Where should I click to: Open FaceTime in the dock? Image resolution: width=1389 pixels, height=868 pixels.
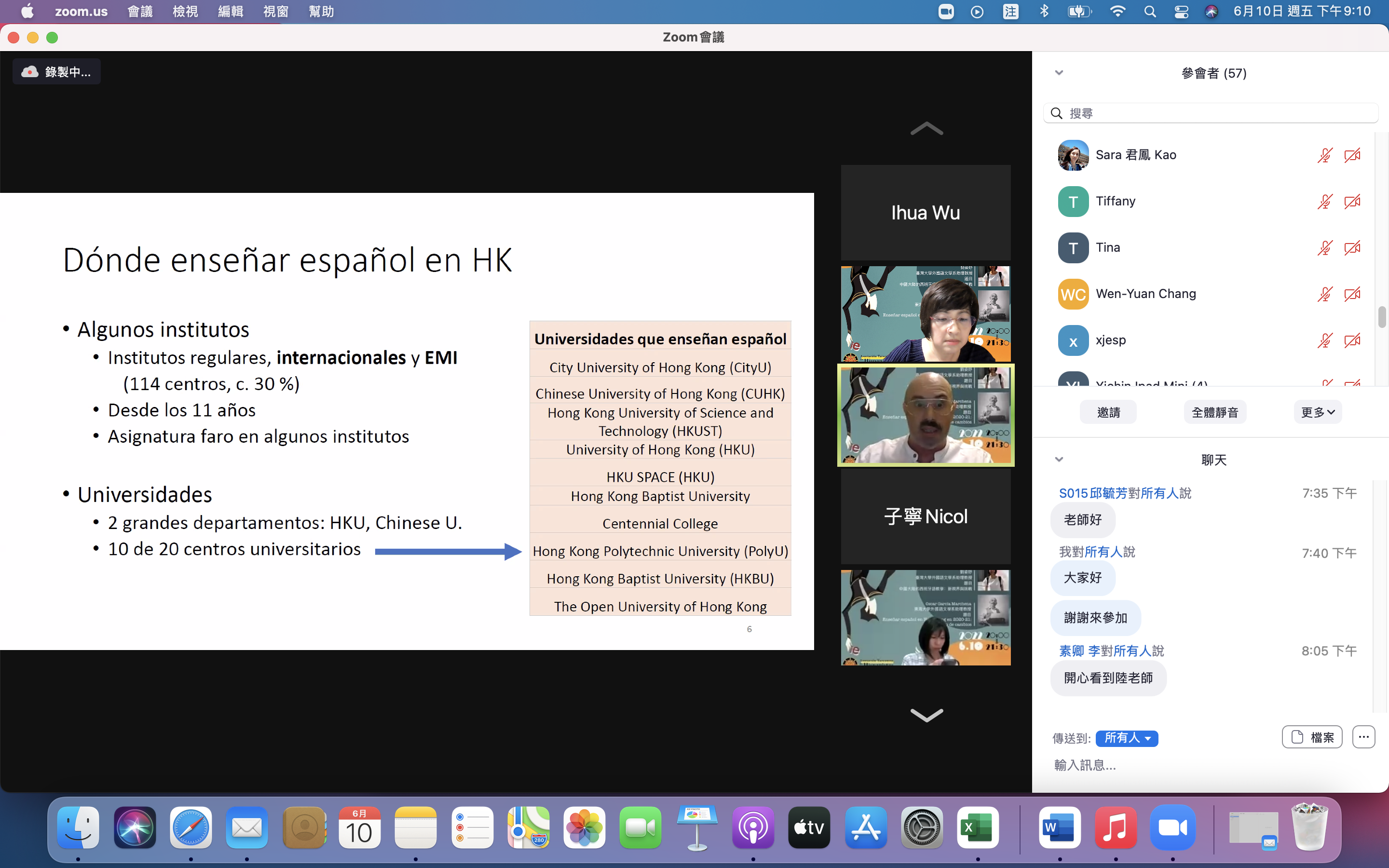coord(640,827)
